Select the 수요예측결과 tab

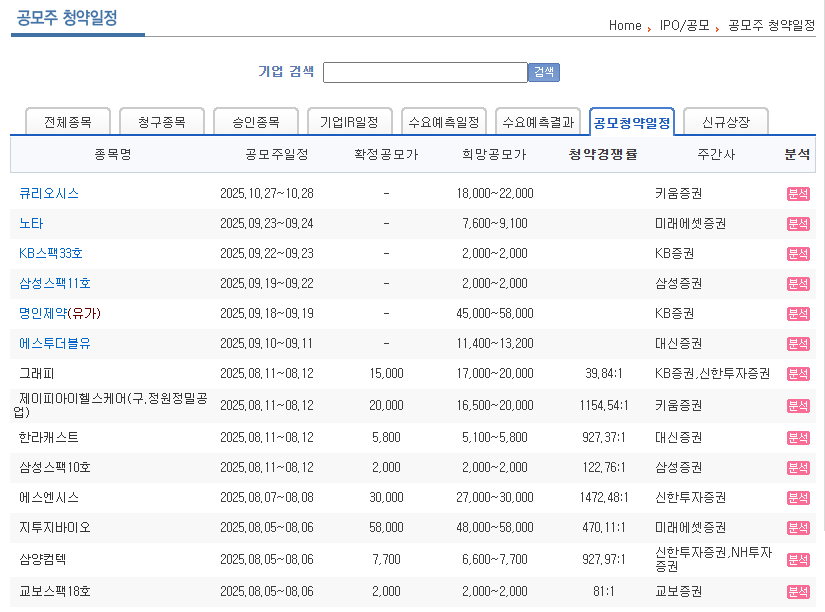(538, 122)
